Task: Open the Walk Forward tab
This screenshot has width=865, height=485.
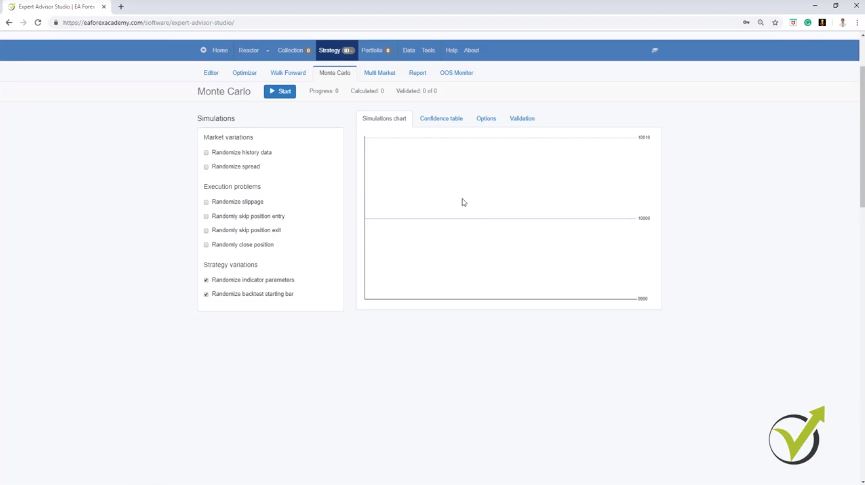Action: (288, 73)
